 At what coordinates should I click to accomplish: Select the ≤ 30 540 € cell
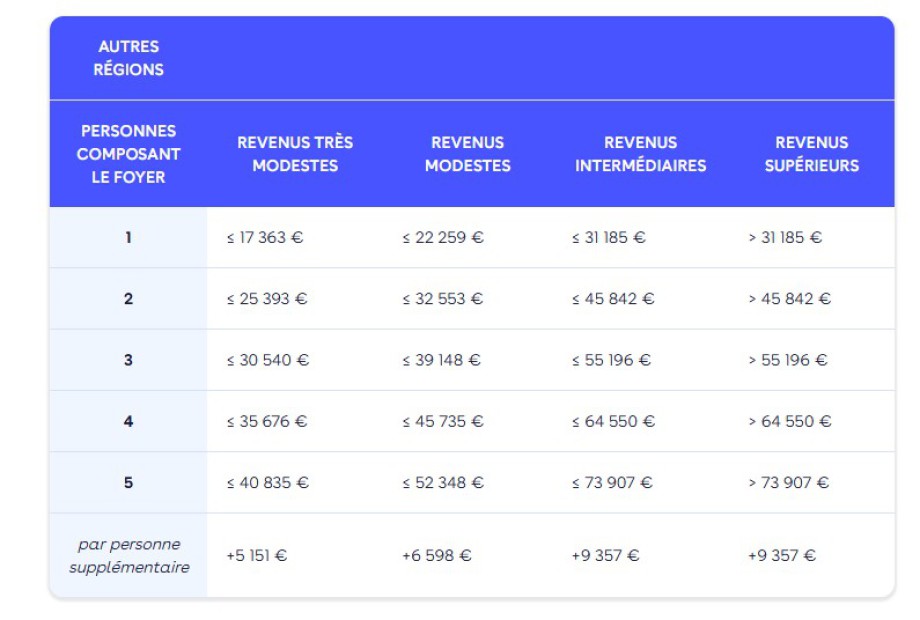[x=267, y=360]
